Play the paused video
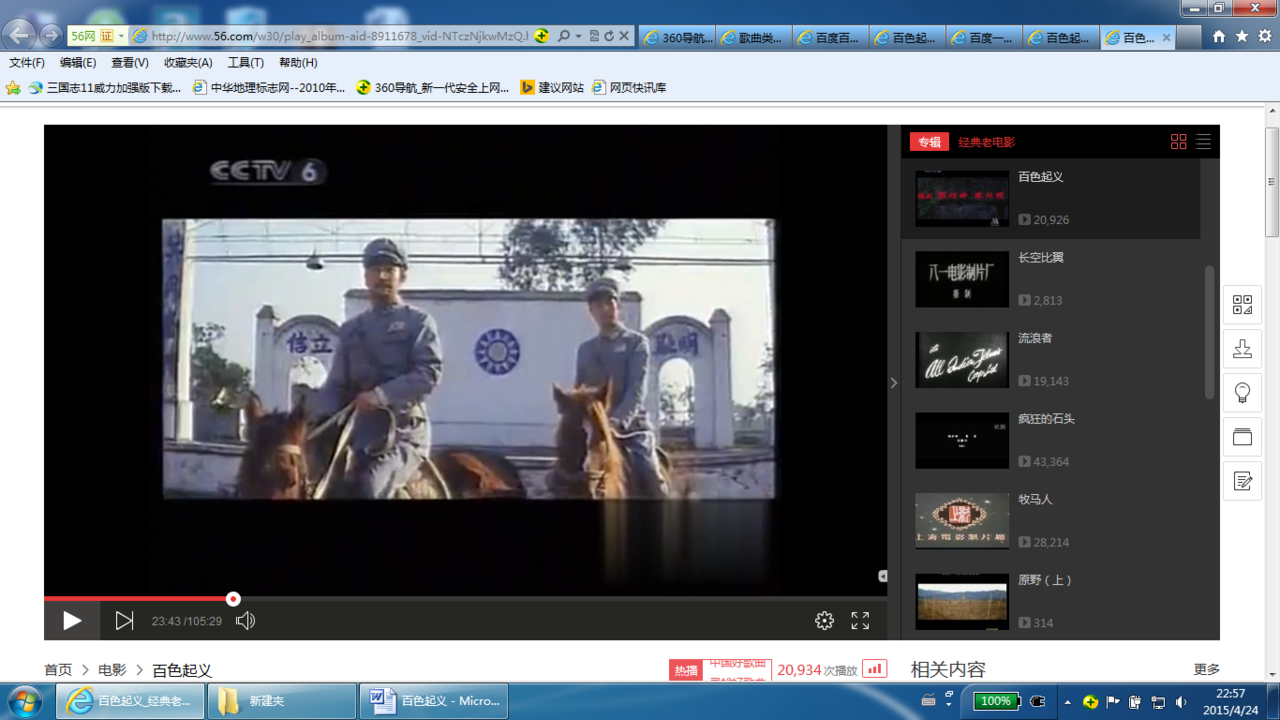 (x=72, y=621)
